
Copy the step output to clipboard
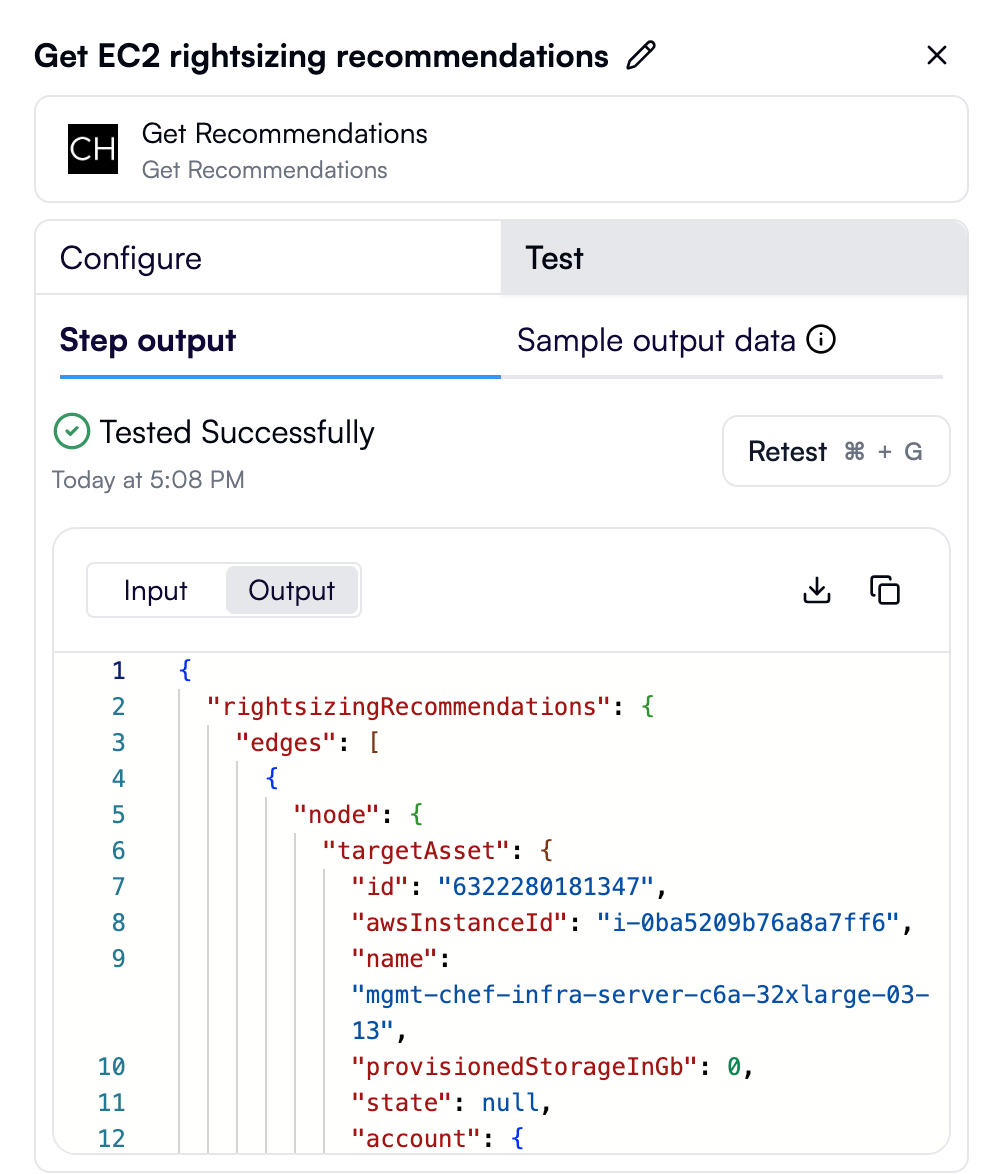click(x=884, y=590)
